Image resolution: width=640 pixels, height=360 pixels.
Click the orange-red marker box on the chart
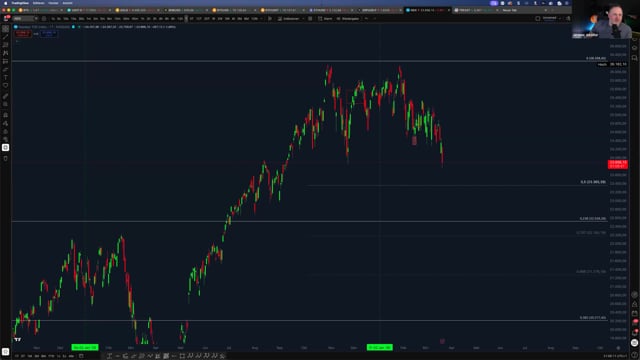[x=414, y=141]
